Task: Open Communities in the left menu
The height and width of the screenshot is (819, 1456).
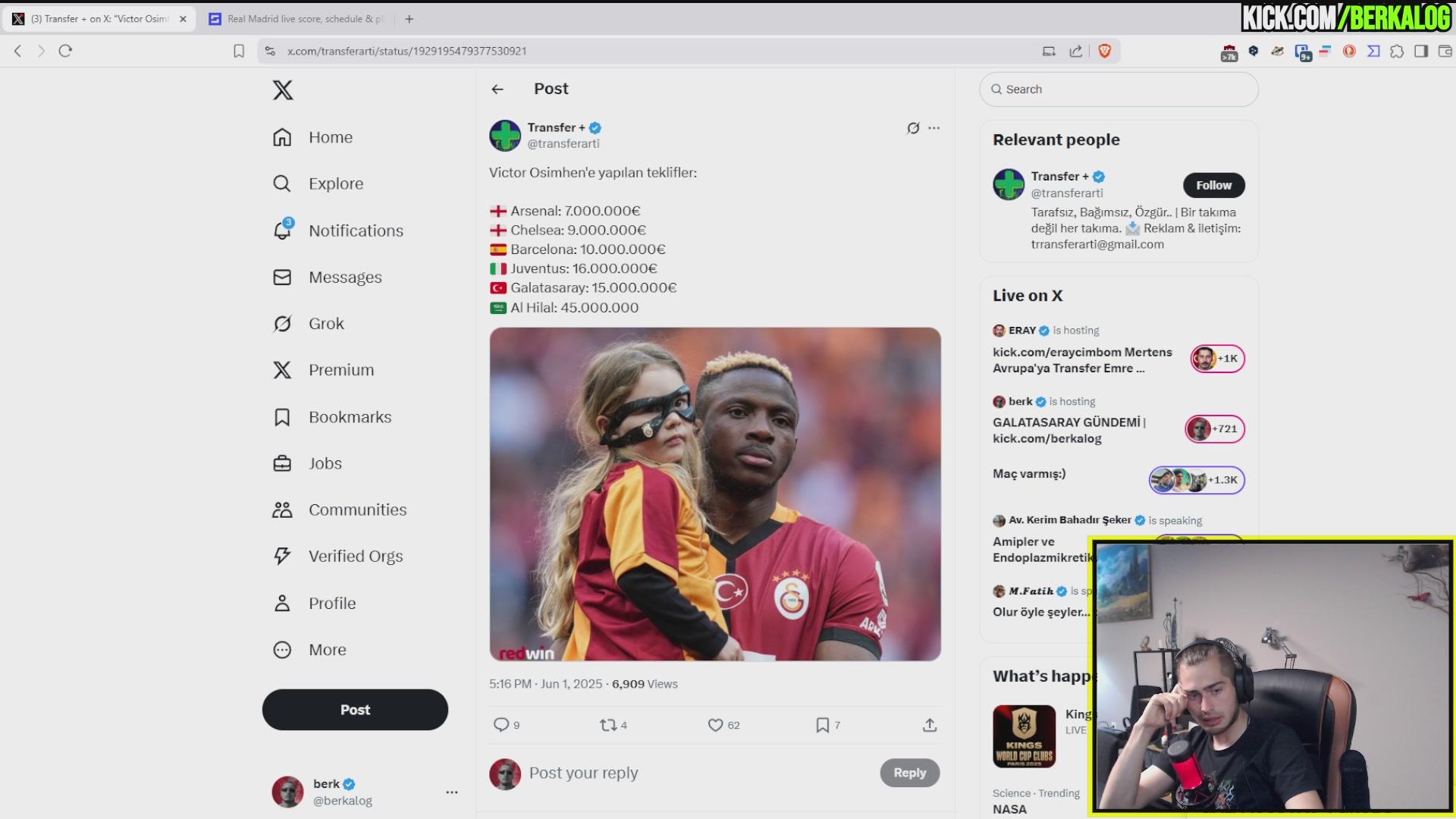Action: pos(356,510)
